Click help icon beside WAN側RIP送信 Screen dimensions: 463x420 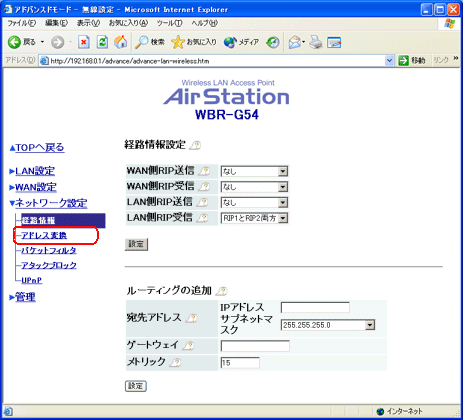click(204, 171)
